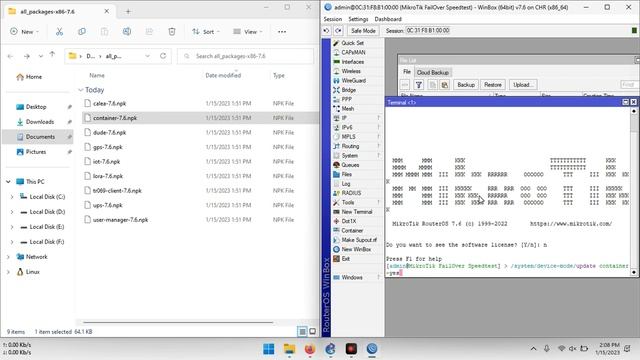Open the New dropdown in File Explorer

25,31
